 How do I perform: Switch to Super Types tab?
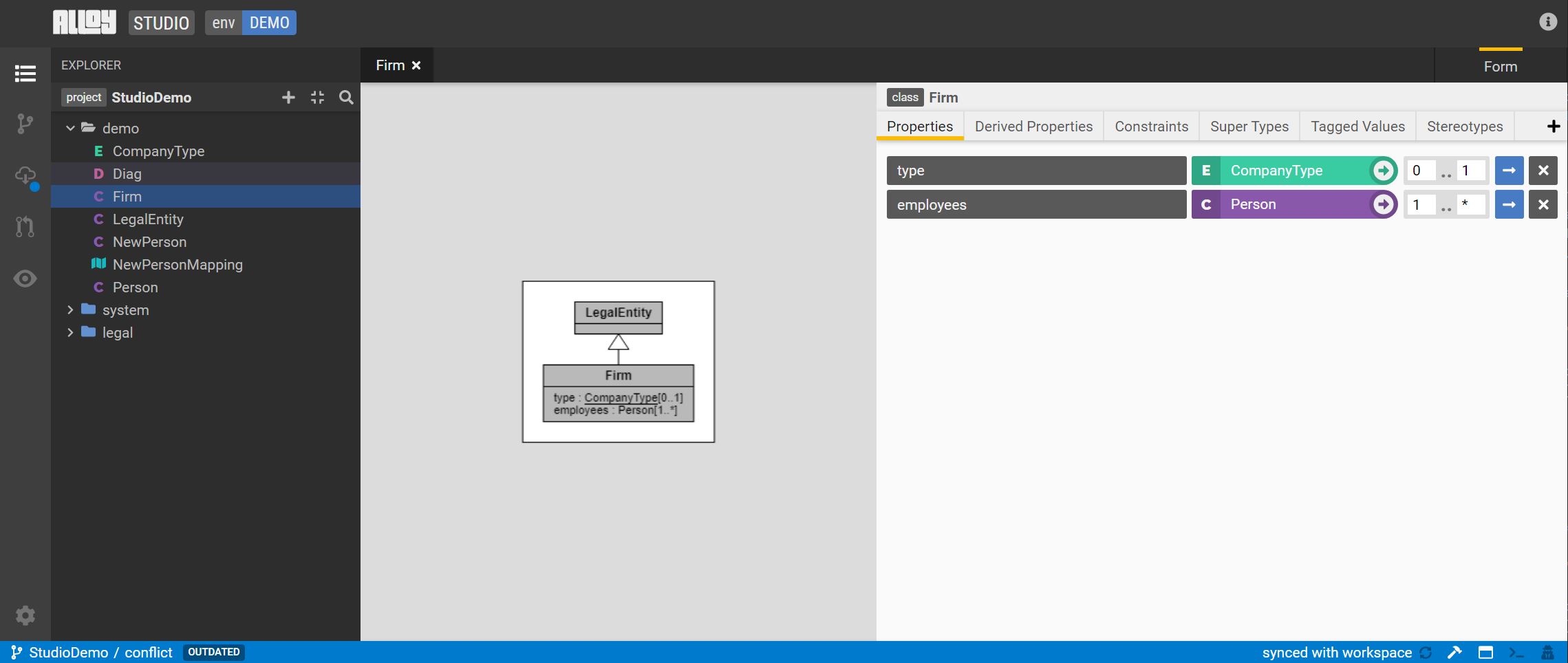[1249, 126]
